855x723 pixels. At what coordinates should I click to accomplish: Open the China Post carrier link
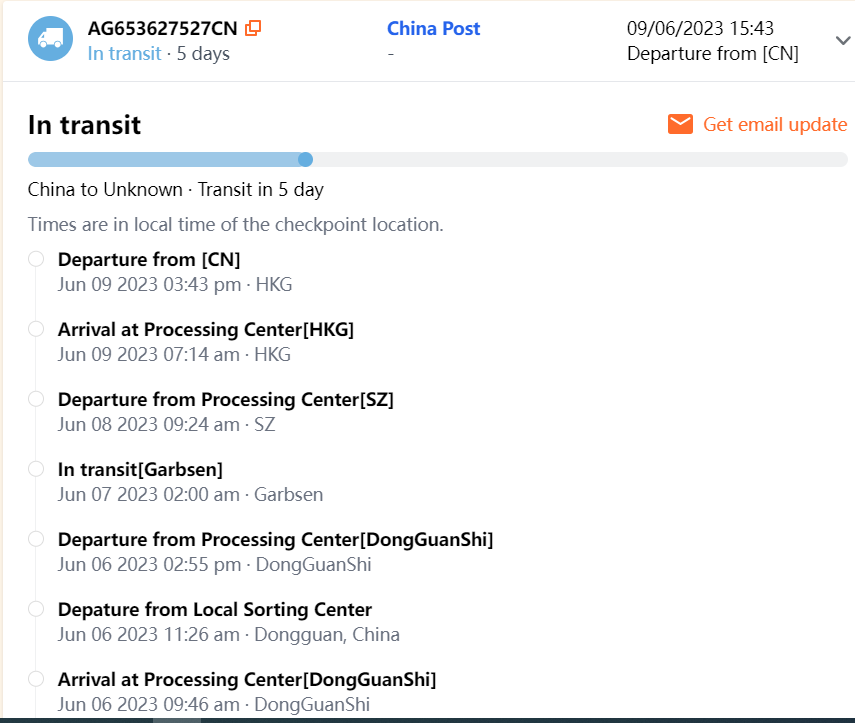click(x=433, y=29)
